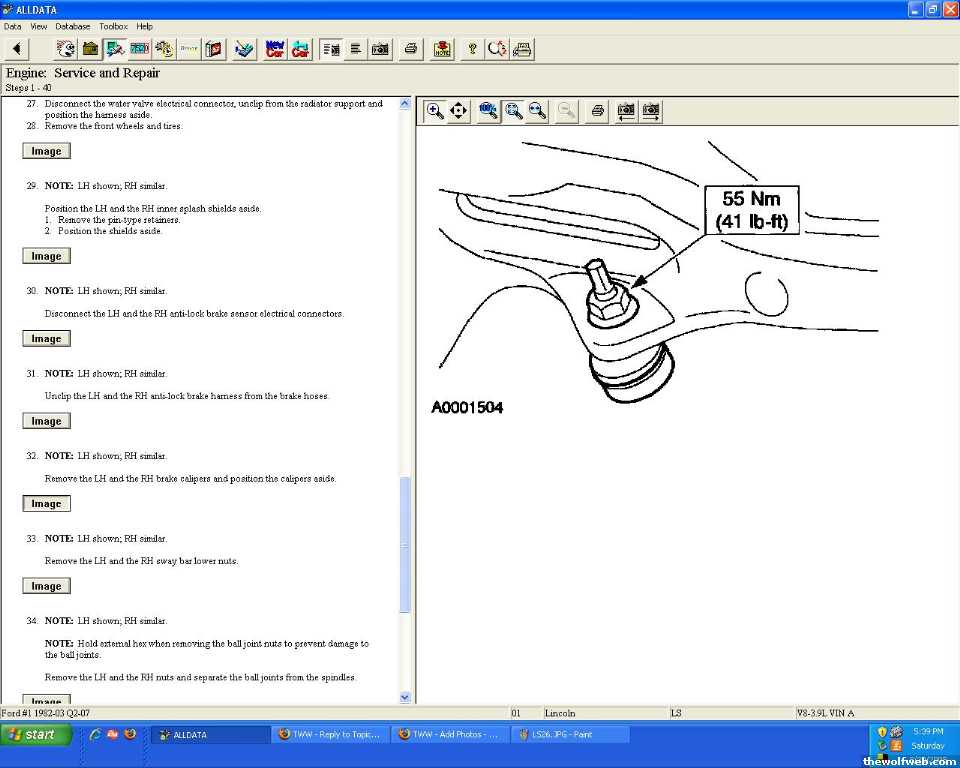Screen dimensions: 960x768
Task: Click the camera icon in main toolbar
Action: (380, 49)
